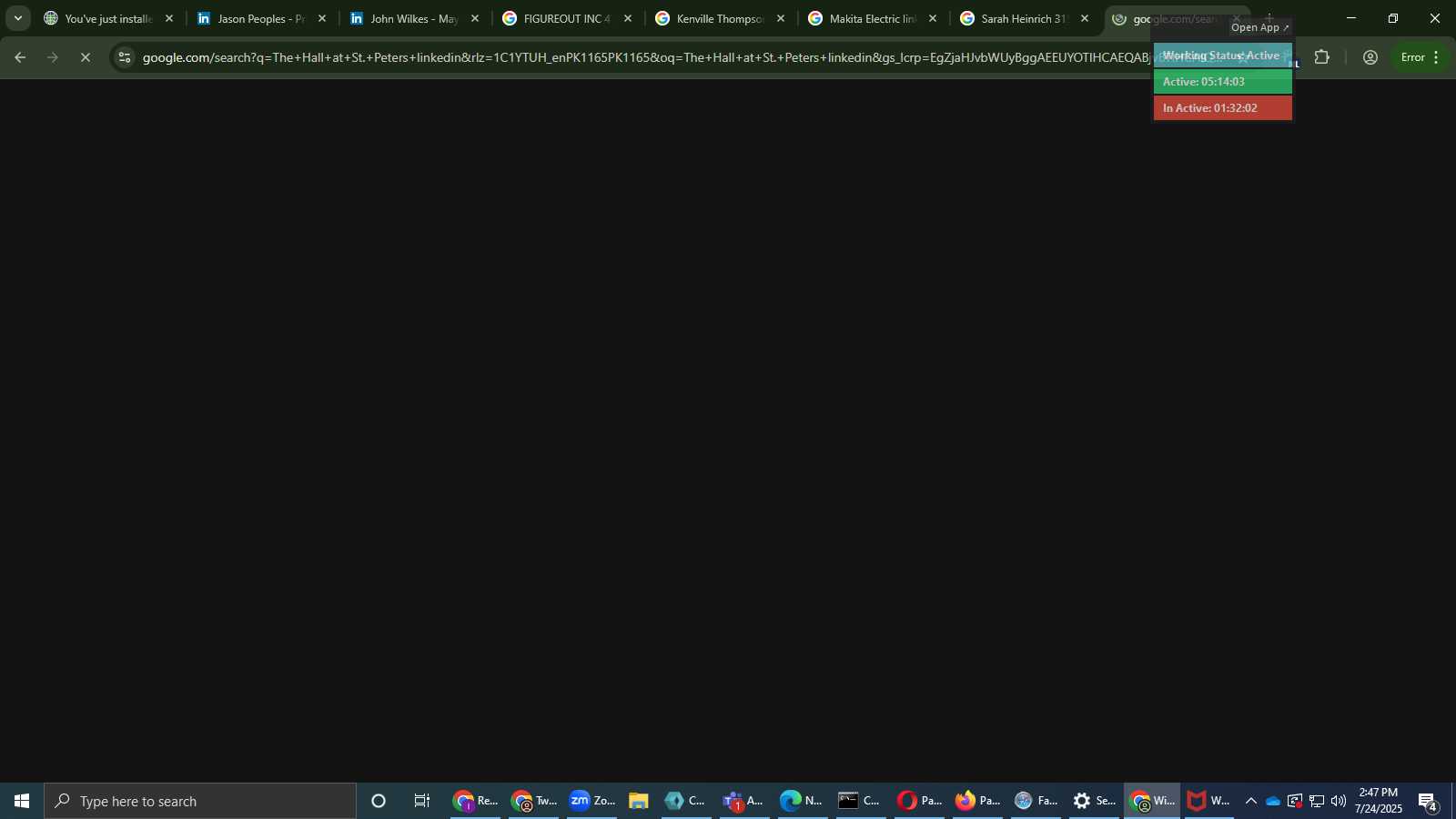This screenshot has height=819, width=1456.
Task: Open File Explorer from the taskbar
Action: [x=638, y=801]
